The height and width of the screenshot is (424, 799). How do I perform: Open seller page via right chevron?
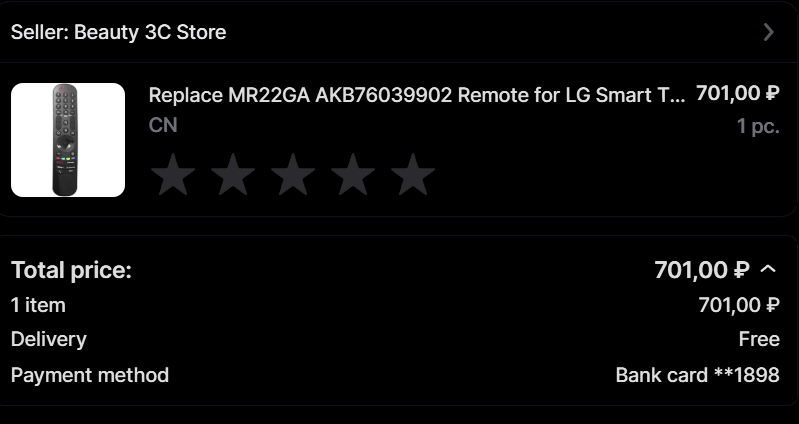coord(768,32)
